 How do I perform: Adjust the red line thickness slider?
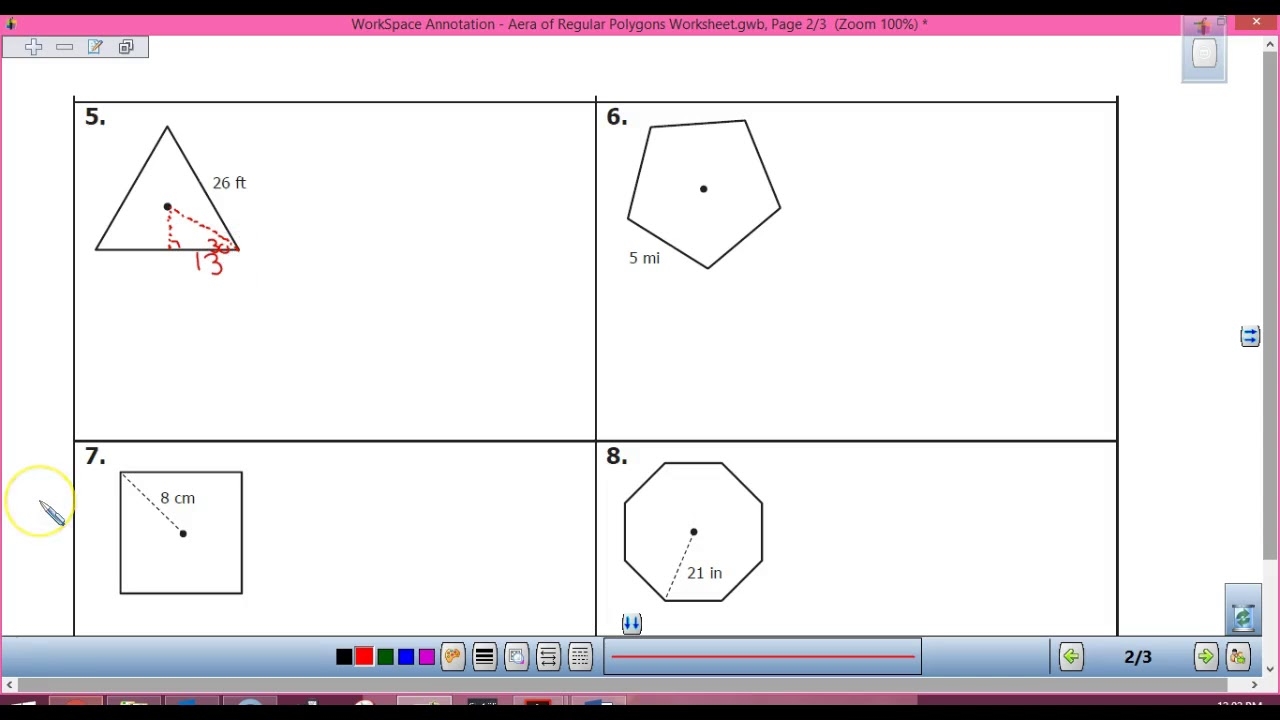click(762, 656)
